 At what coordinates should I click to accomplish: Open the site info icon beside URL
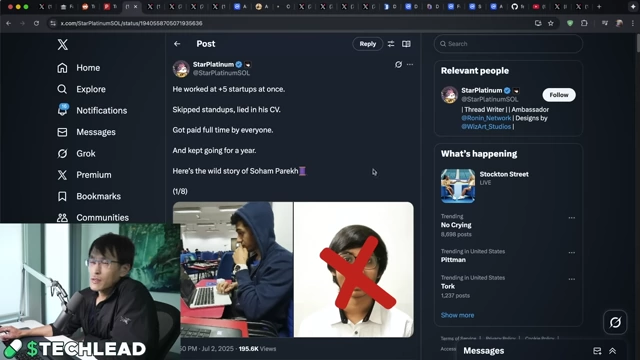tap(53, 23)
